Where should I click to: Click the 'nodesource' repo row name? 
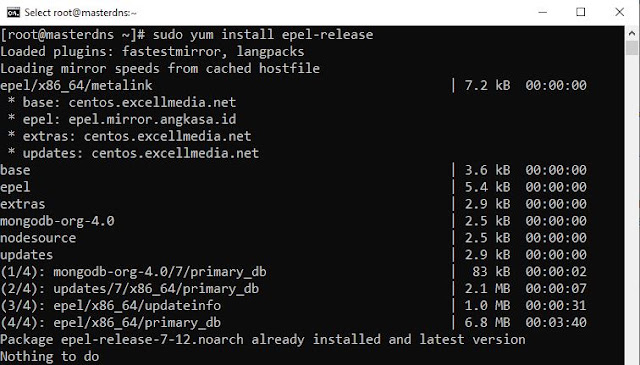(x=38, y=238)
